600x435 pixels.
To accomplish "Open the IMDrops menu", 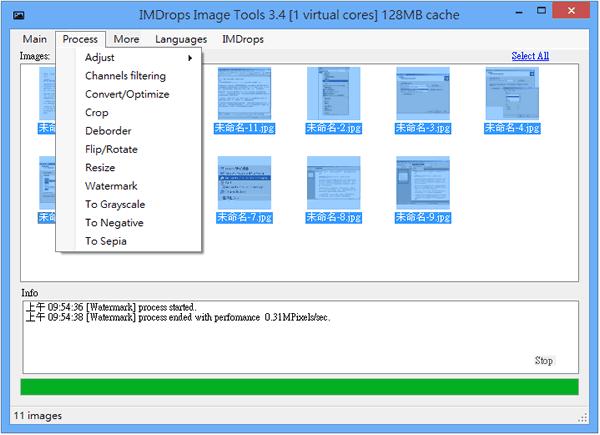I will coord(243,39).
